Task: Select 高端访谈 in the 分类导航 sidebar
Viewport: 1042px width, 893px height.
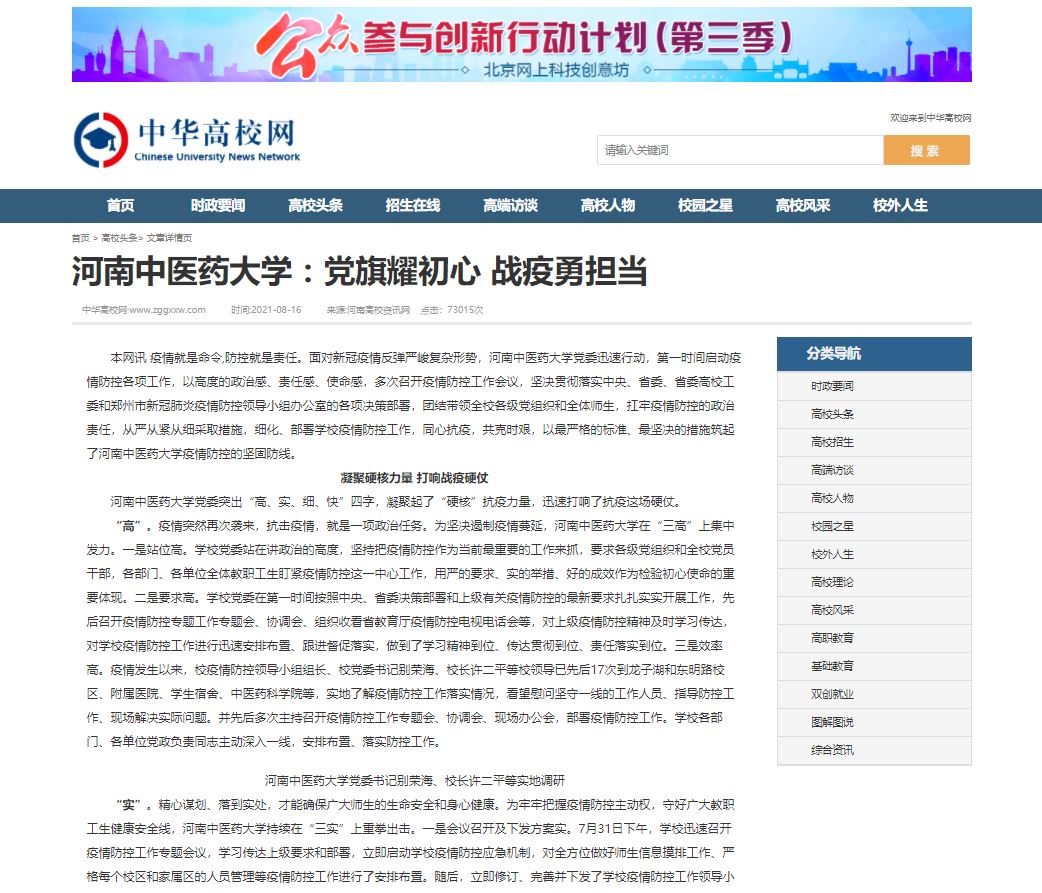Action: 875,470
